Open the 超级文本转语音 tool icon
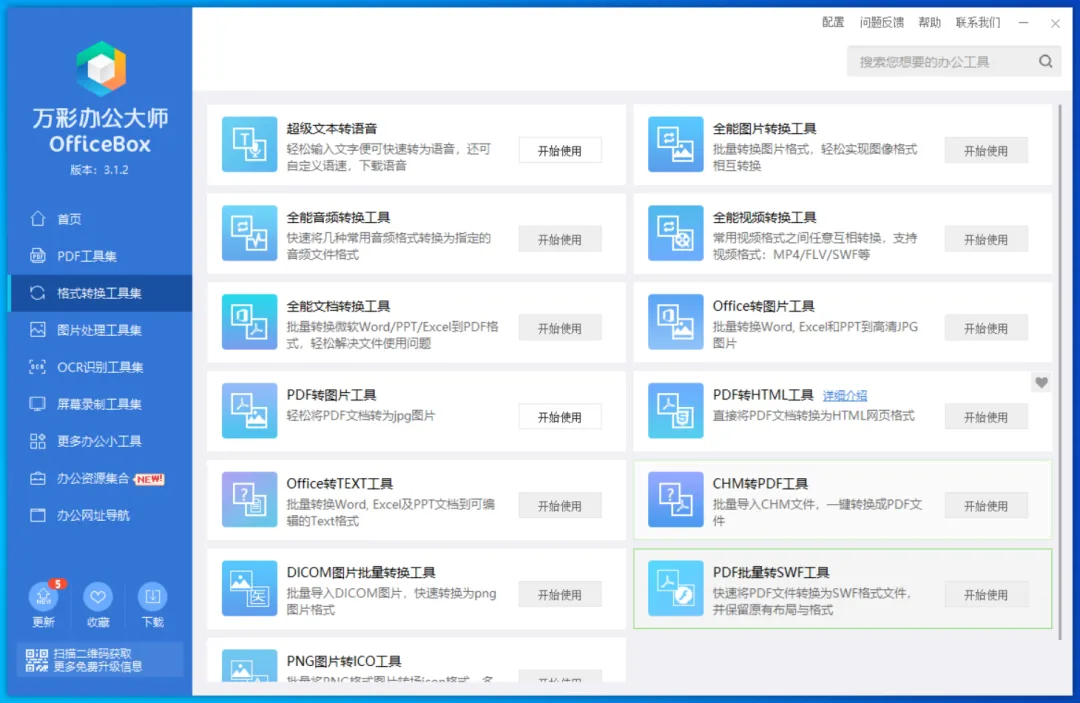This screenshot has width=1080, height=703. [249, 144]
